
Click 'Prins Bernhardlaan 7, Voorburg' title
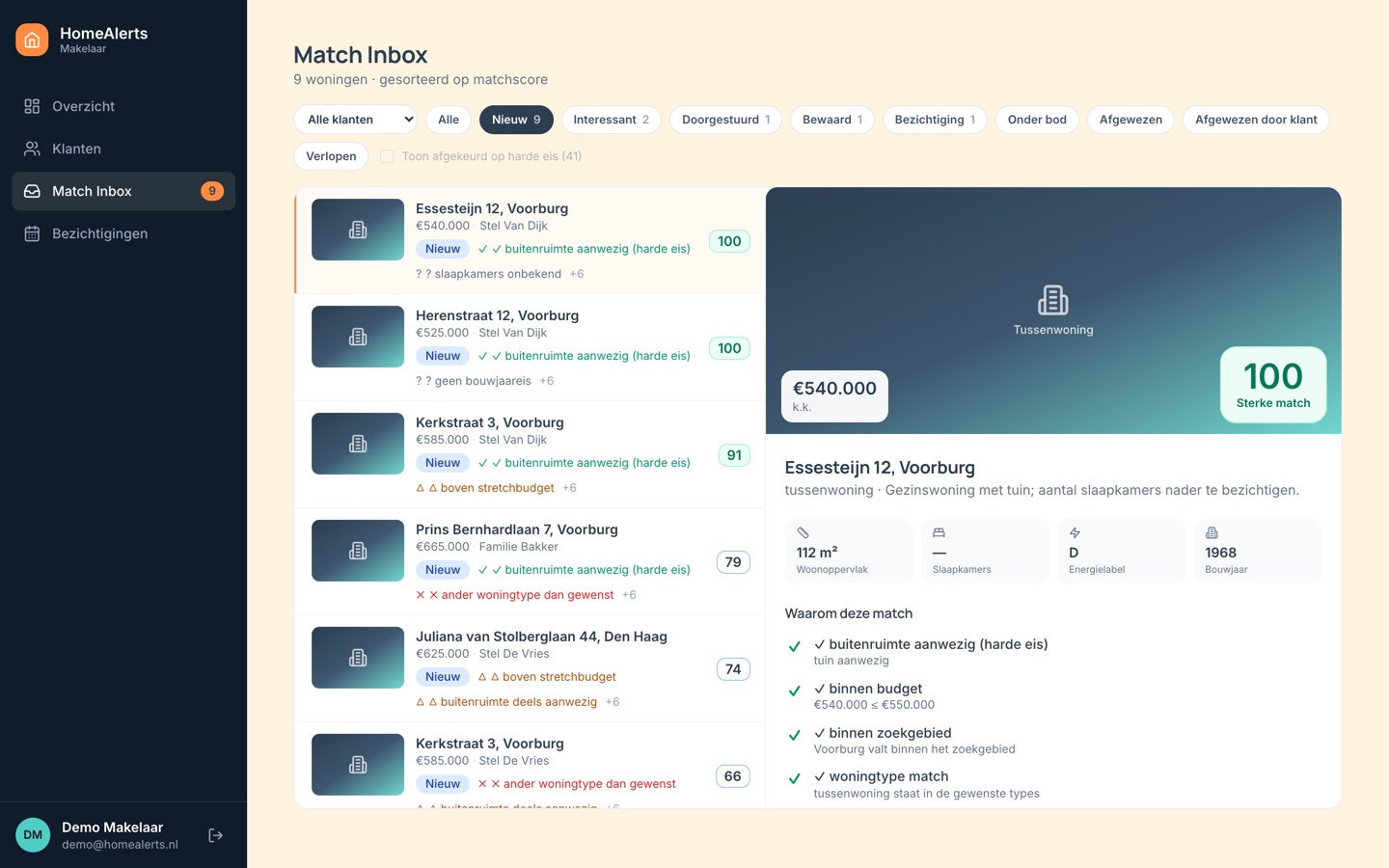click(517, 529)
